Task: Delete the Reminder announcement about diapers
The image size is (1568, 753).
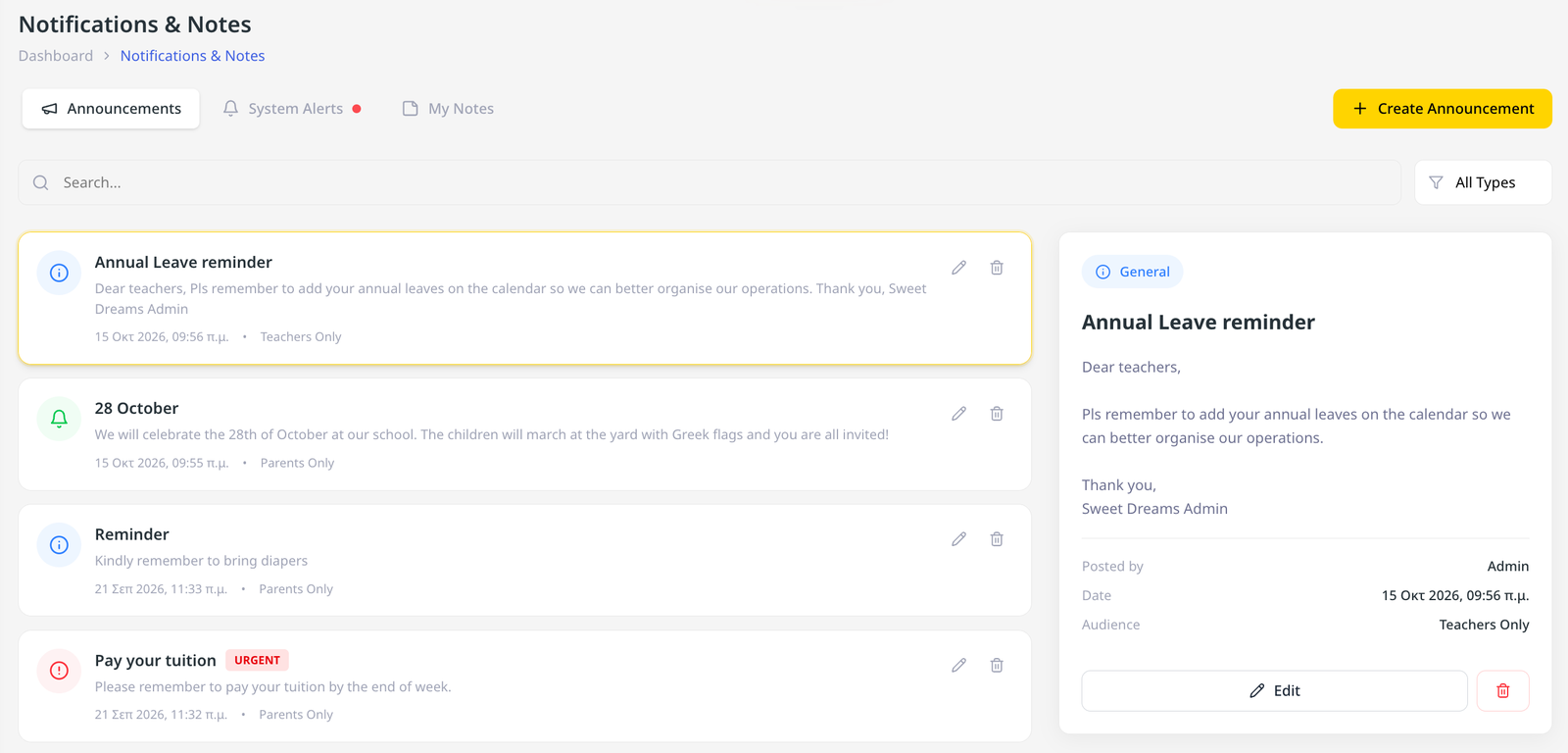Action: pyautogui.click(x=997, y=539)
